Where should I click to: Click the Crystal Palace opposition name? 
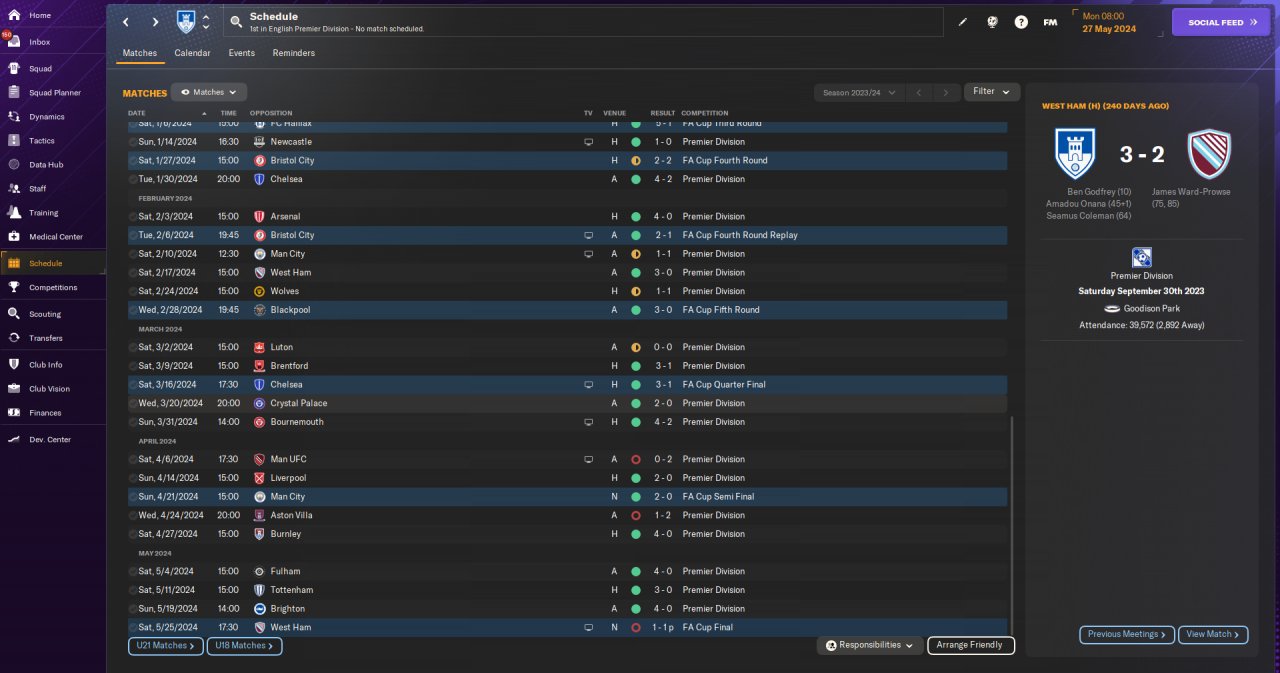click(x=298, y=403)
